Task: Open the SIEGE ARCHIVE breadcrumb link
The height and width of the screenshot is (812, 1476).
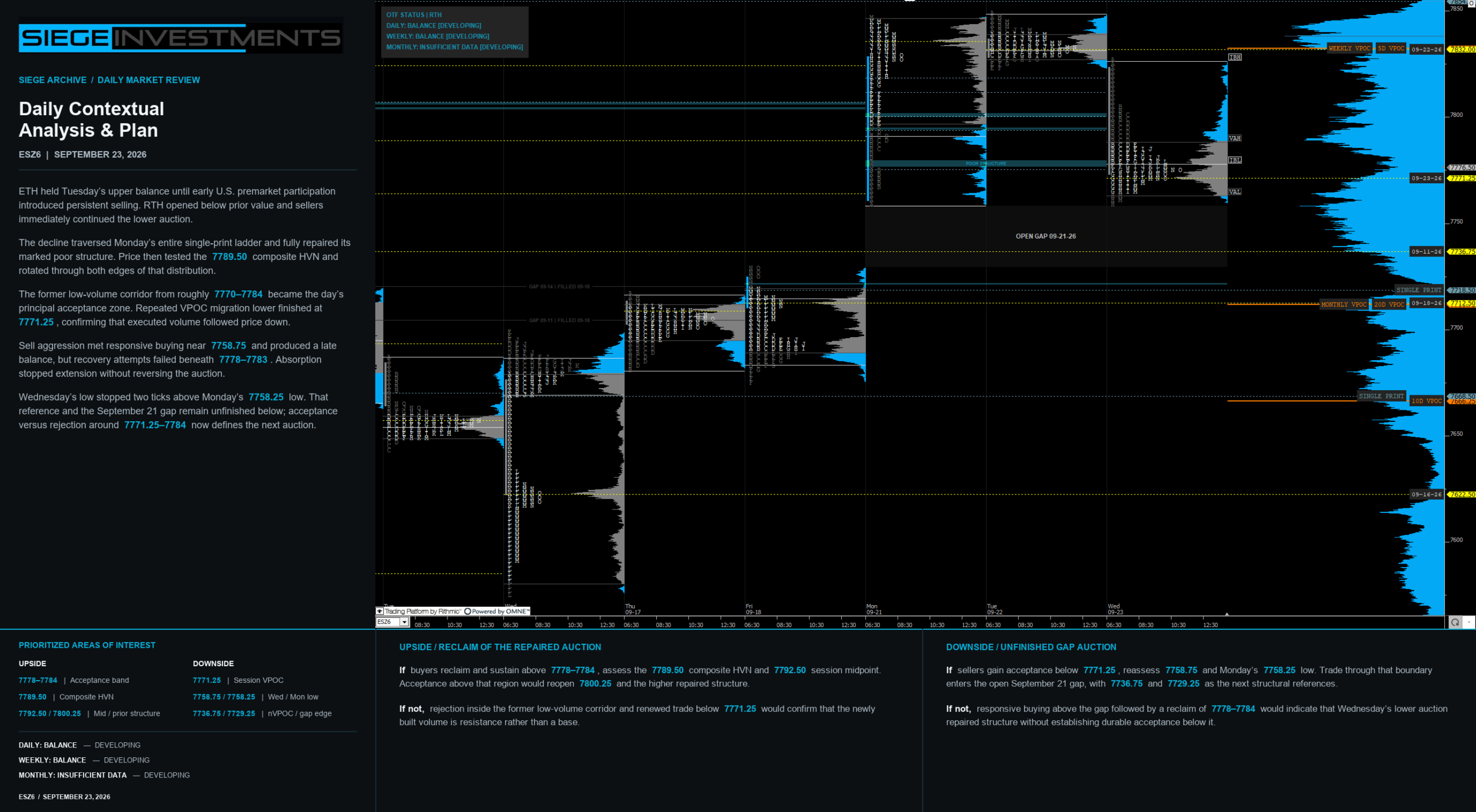Action: tap(52, 80)
